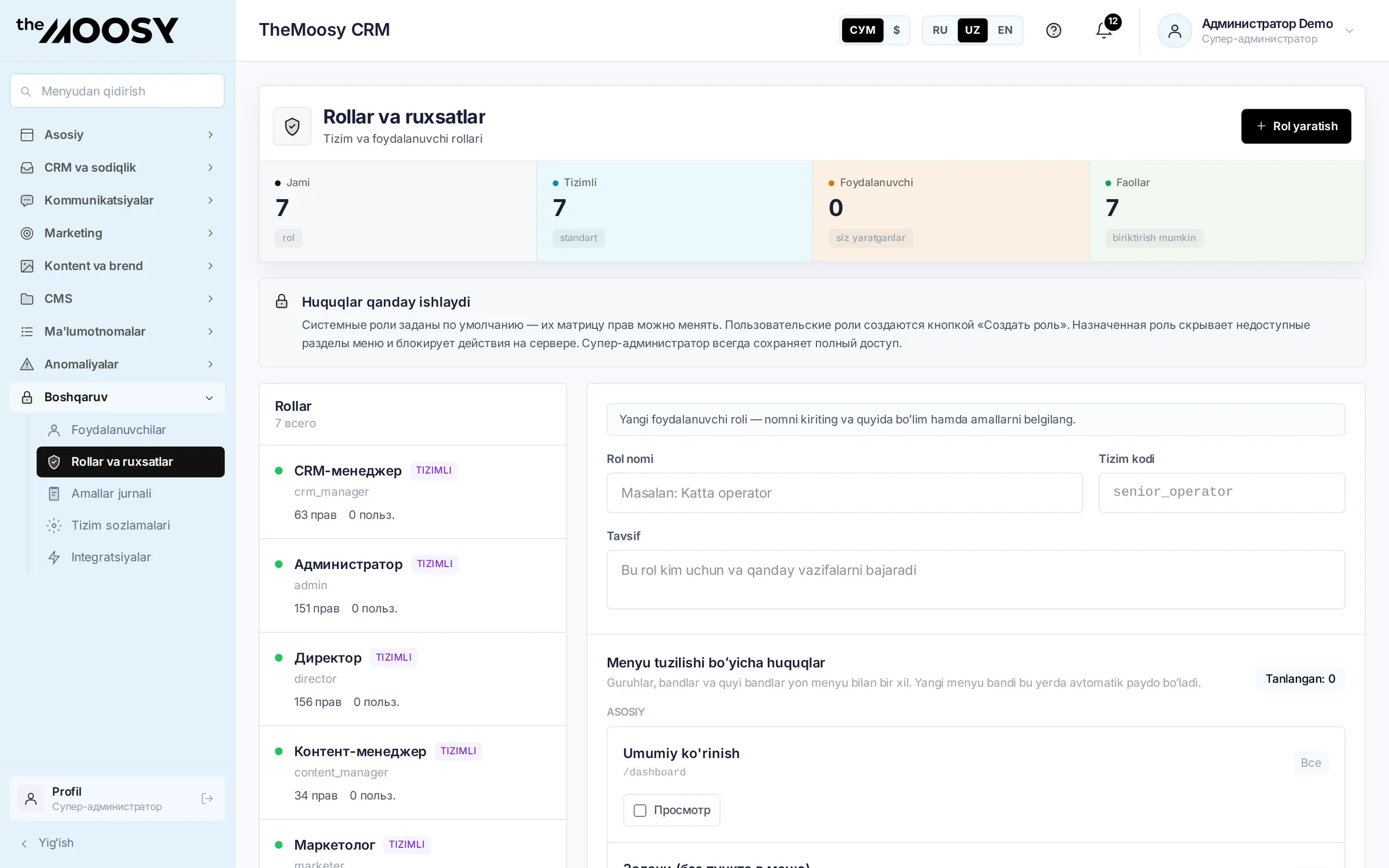The image size is (1389, 868).
Task: Open Amallar jurnali submenu item
Action: pyautogui.click(x=131, y=494)
